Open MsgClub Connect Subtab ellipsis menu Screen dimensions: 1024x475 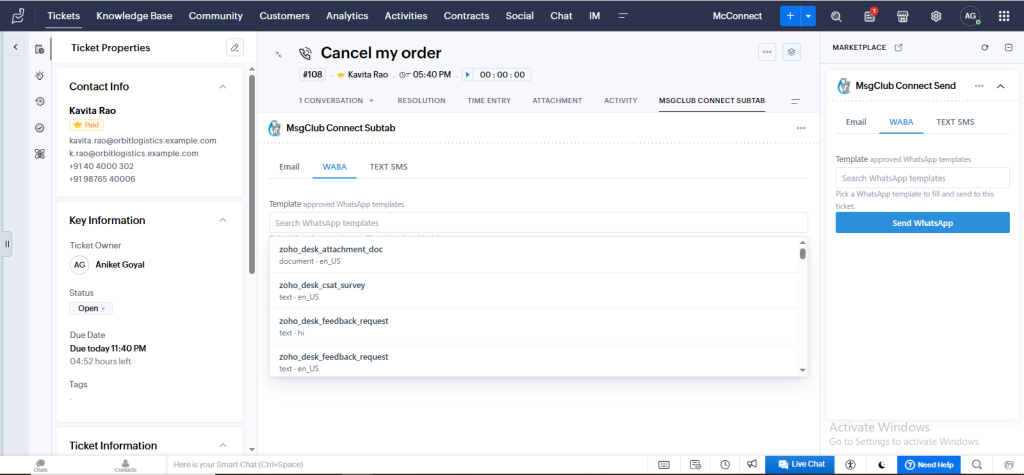[x=801, y=128]
